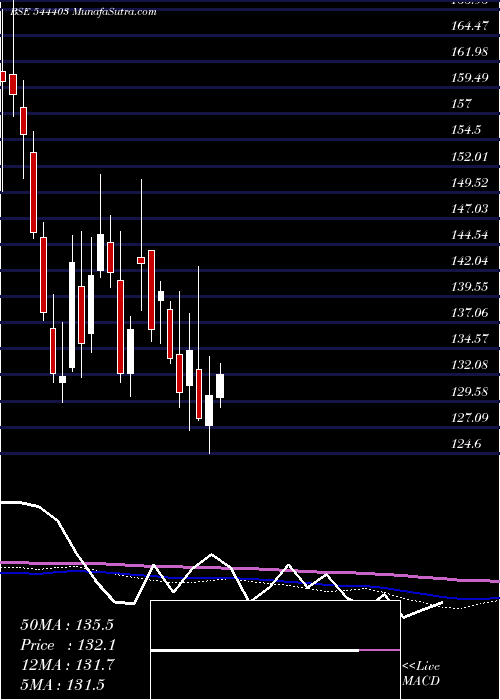The image size is (500, 700).
Task: Click the 157 price axis label
Action: click(x=462, y=104)
